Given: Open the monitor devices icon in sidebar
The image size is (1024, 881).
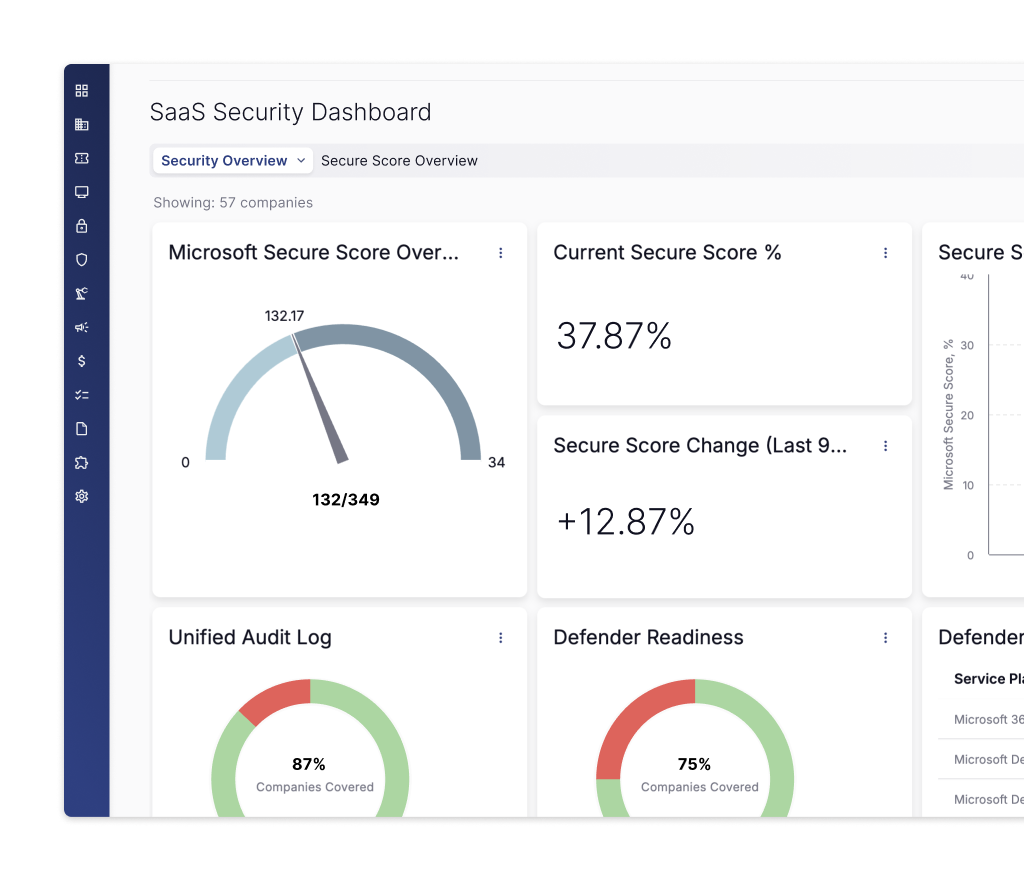Looking at the screenshot, I should pos(82,192).
